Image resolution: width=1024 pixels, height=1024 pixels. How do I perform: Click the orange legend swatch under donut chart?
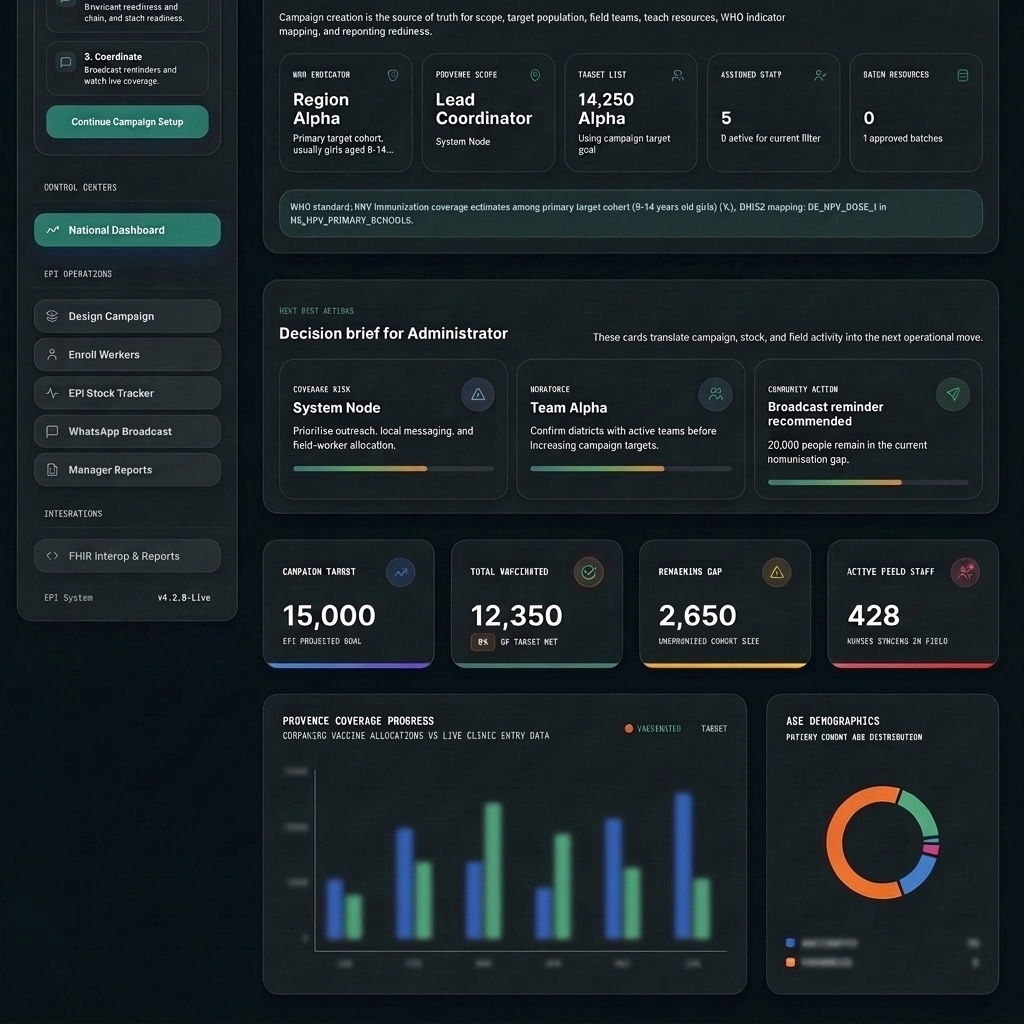click(790, 962)
